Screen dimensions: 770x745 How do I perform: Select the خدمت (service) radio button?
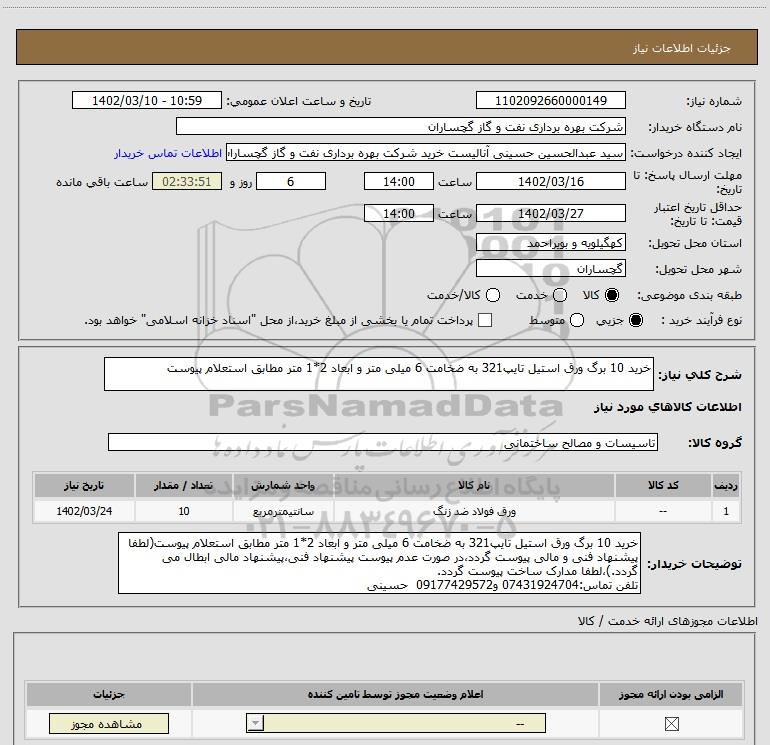click(560, 295)
